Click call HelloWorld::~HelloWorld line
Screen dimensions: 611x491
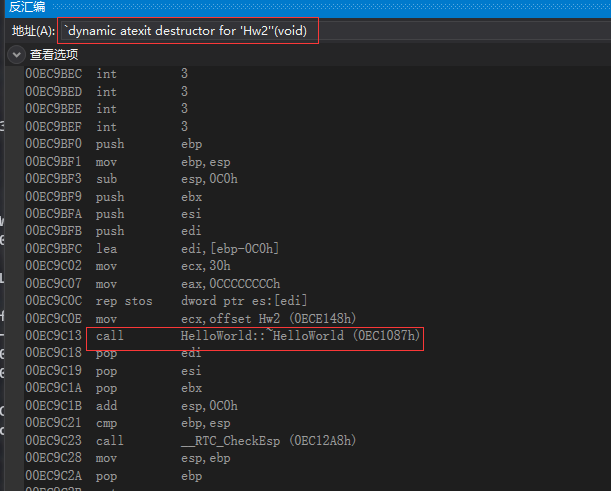pyautogui.click(x=223, y=336)
